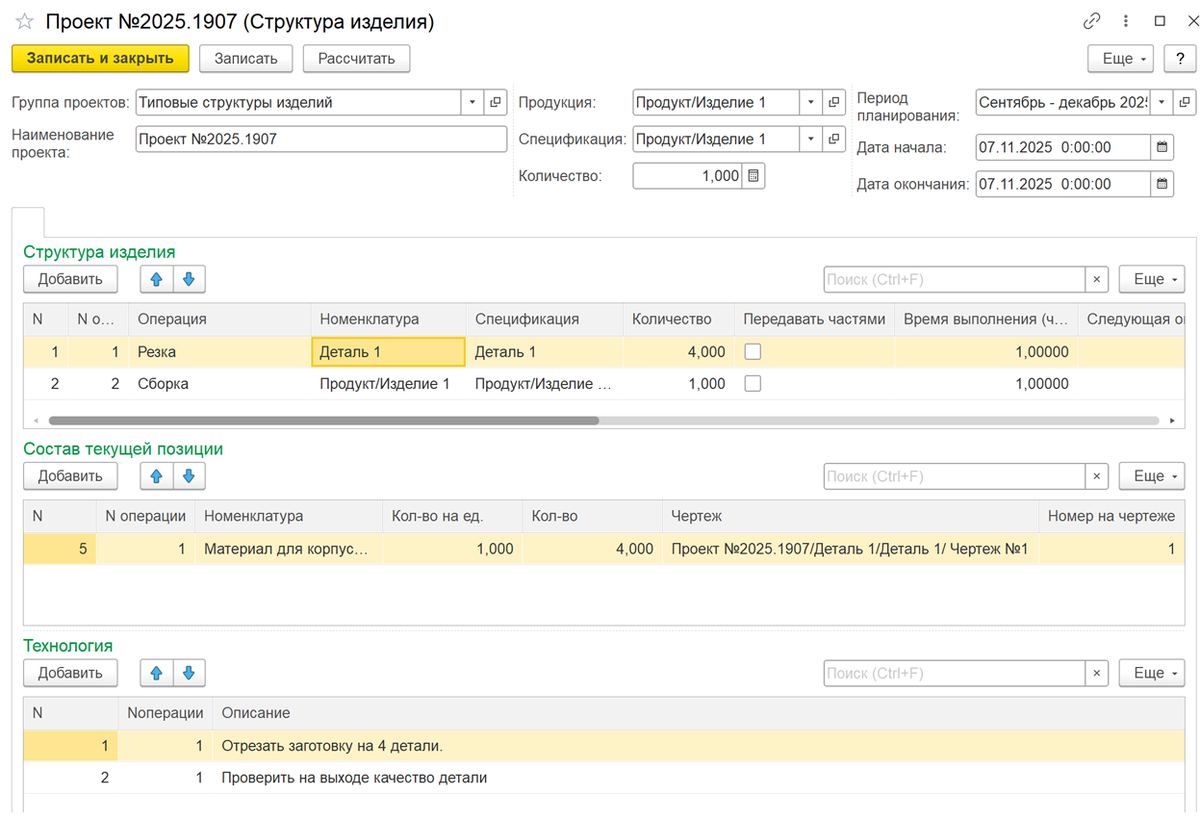Click the chain link icon in the title bar
The width and height of the screenshot is (1200, 820).
coord(1091,21)
